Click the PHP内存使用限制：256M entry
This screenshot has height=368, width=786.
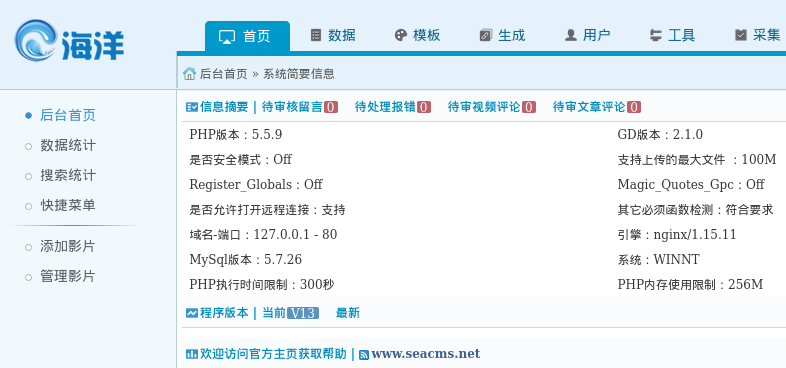pos(690,285)
